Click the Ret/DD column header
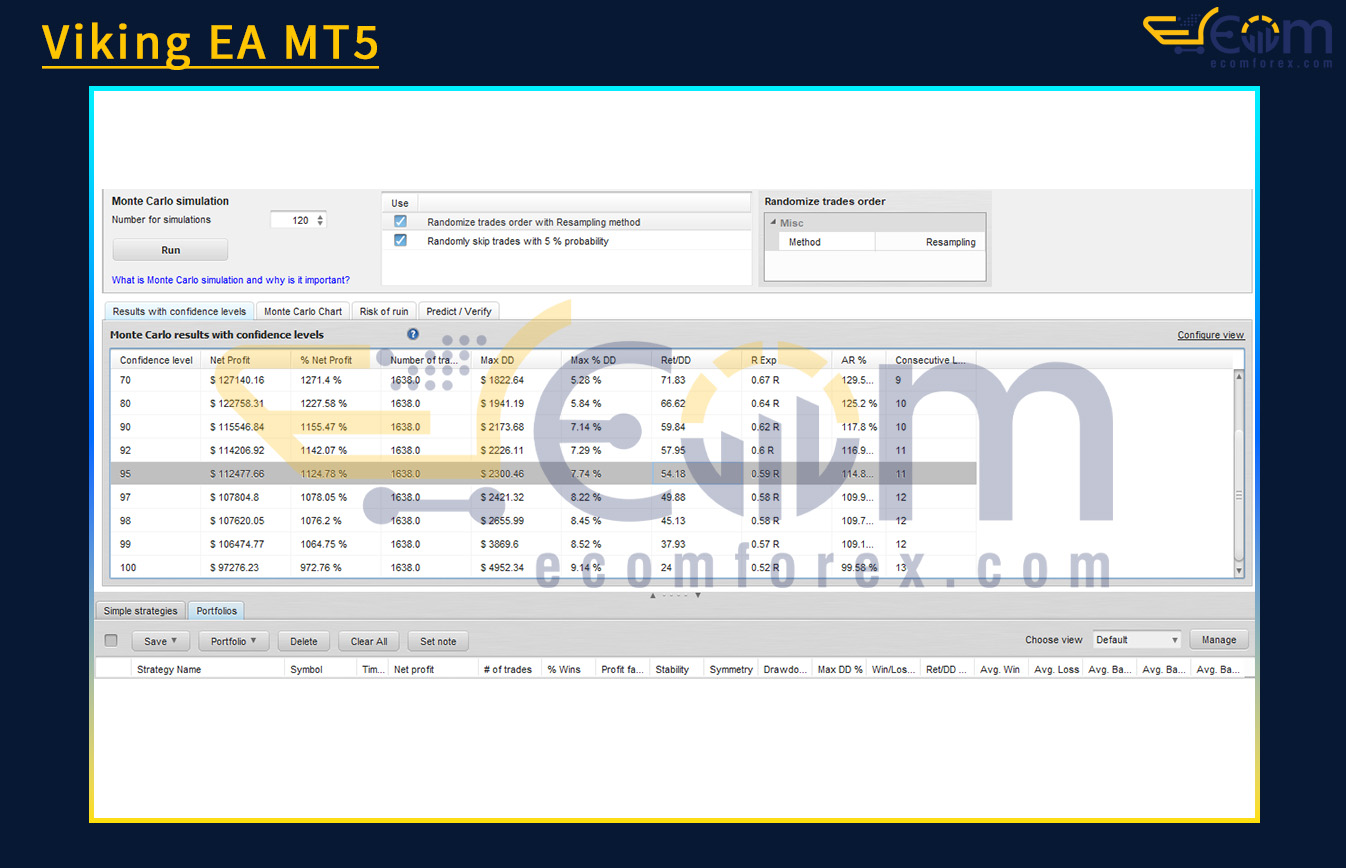This screenshot has height=868, width=1346. pos(696,360)
